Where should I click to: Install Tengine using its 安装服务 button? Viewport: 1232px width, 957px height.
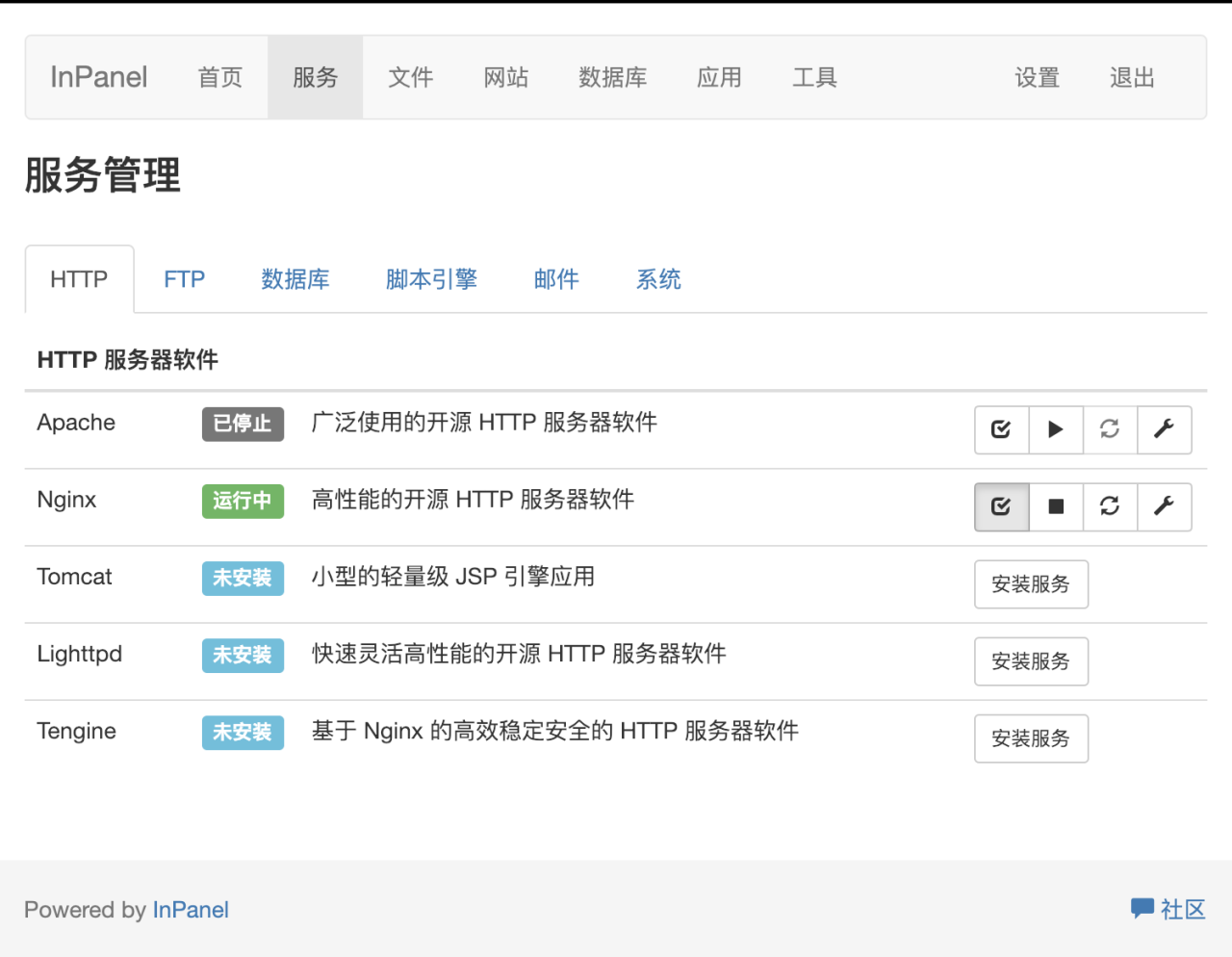coord(1031,738)
